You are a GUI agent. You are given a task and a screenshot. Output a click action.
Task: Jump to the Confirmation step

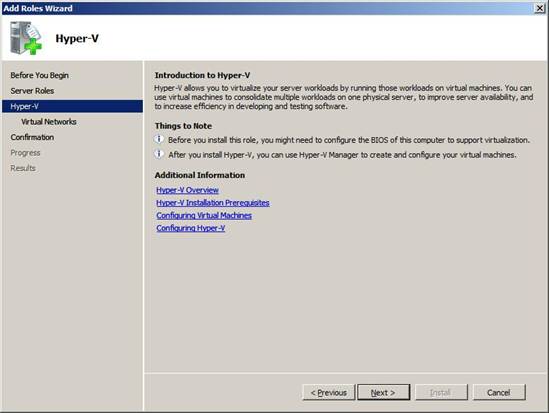pyautogui.click(x=32, y=137)
